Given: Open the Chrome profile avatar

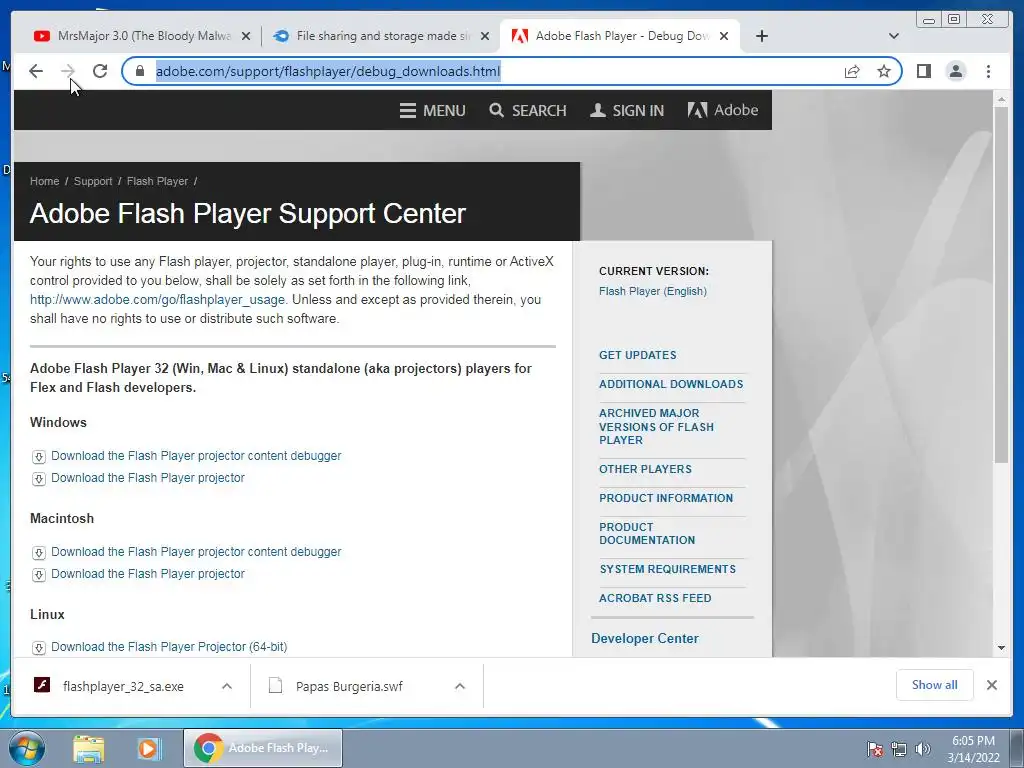Looking at the screenshot, I should pyautogui.click(x=955, y=71).
